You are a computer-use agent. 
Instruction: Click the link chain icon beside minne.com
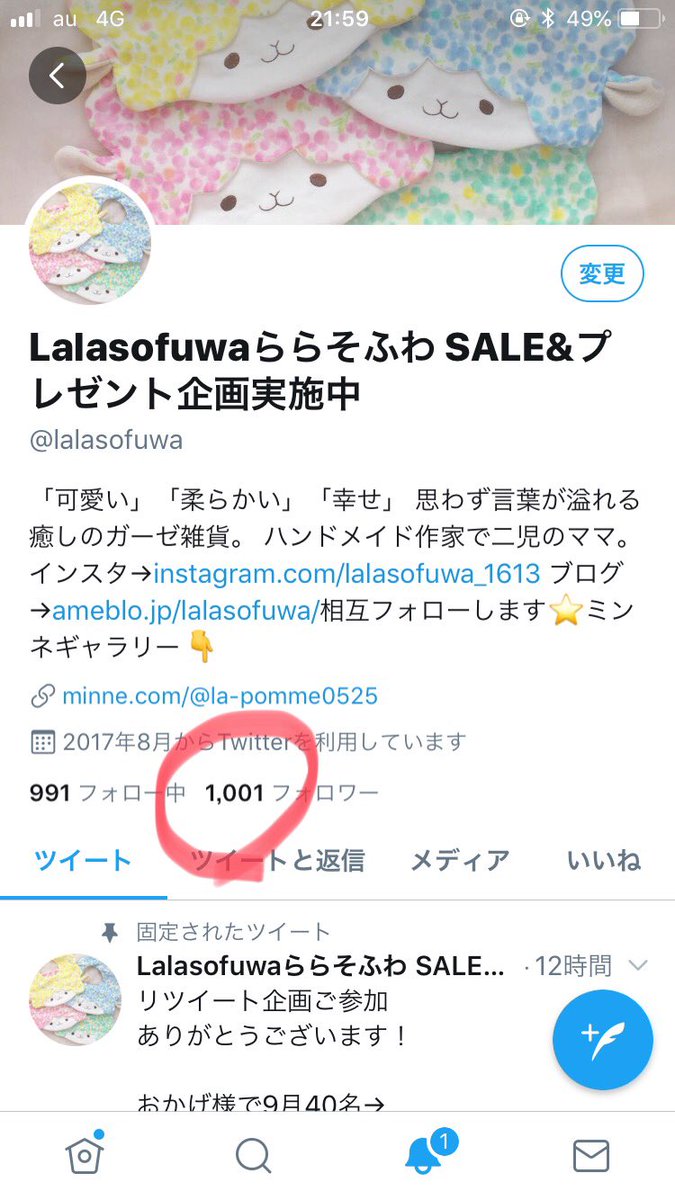(42, 696)
